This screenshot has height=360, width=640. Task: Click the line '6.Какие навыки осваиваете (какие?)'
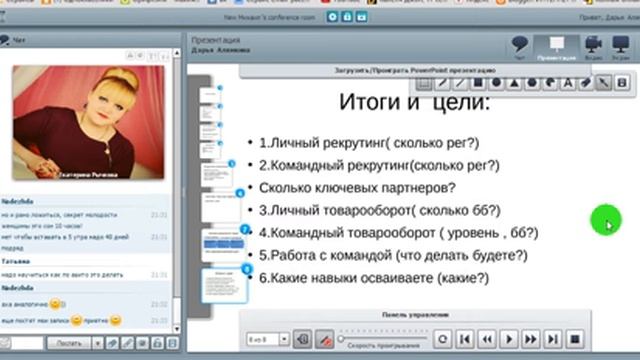tap(374, 278)
